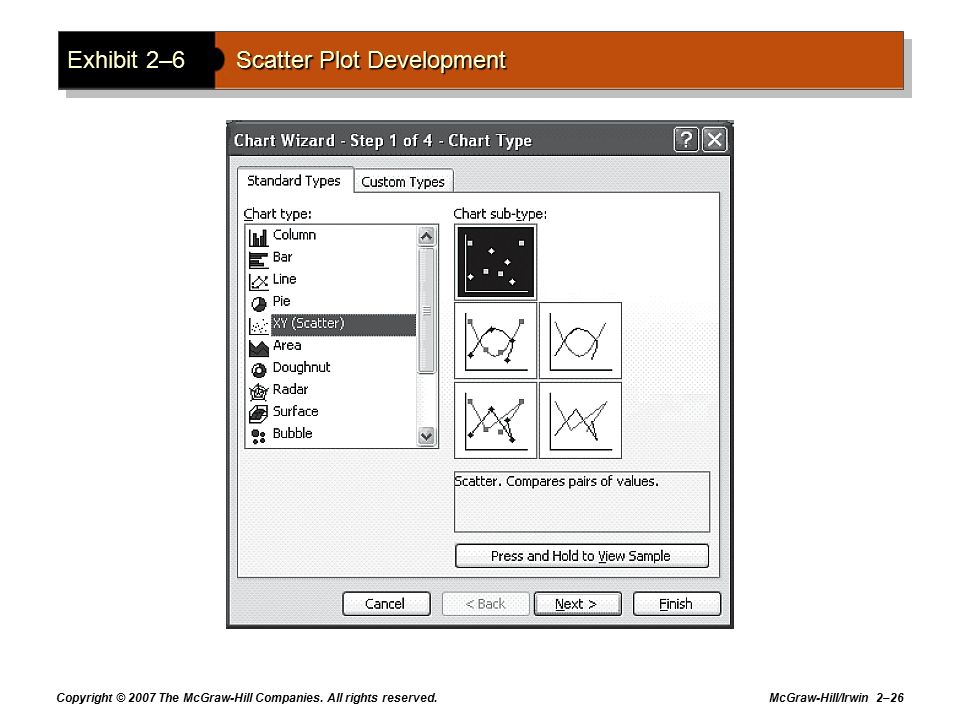Choose plain scatter points sub-type
This screenshot has height=720, width=960.
tap(495, 262)
